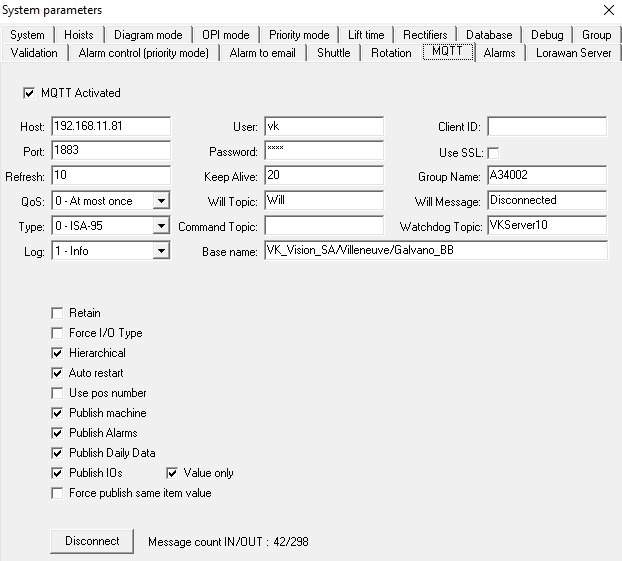
Task: Open the Alarm to email tab
Action: 262,53
